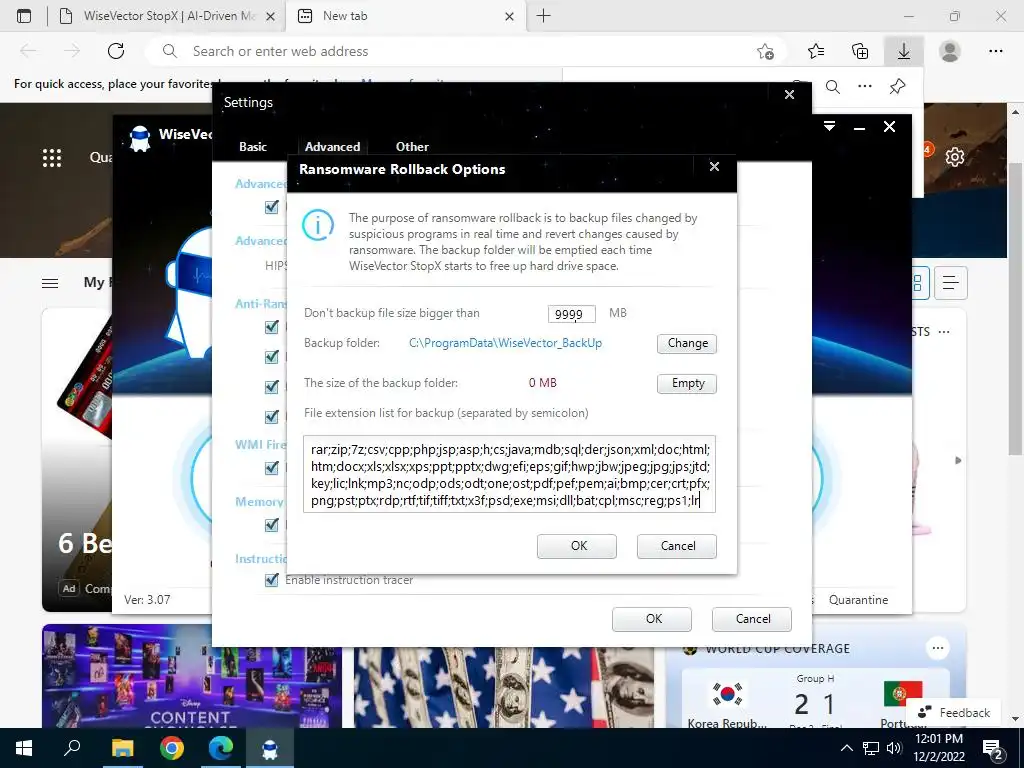Click Cancel in the Settings window
1024x768 pixels.
click(752, 619)
